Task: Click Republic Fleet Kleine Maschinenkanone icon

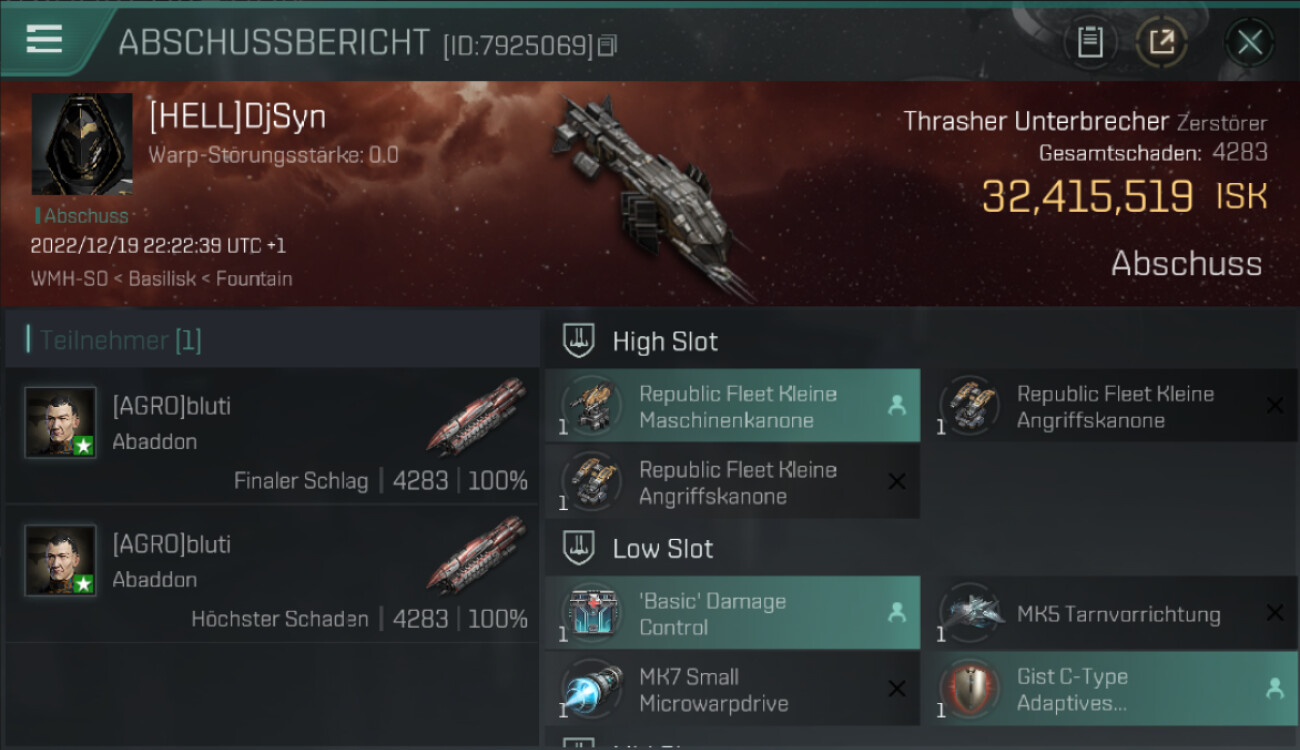Action: [591, 406]
